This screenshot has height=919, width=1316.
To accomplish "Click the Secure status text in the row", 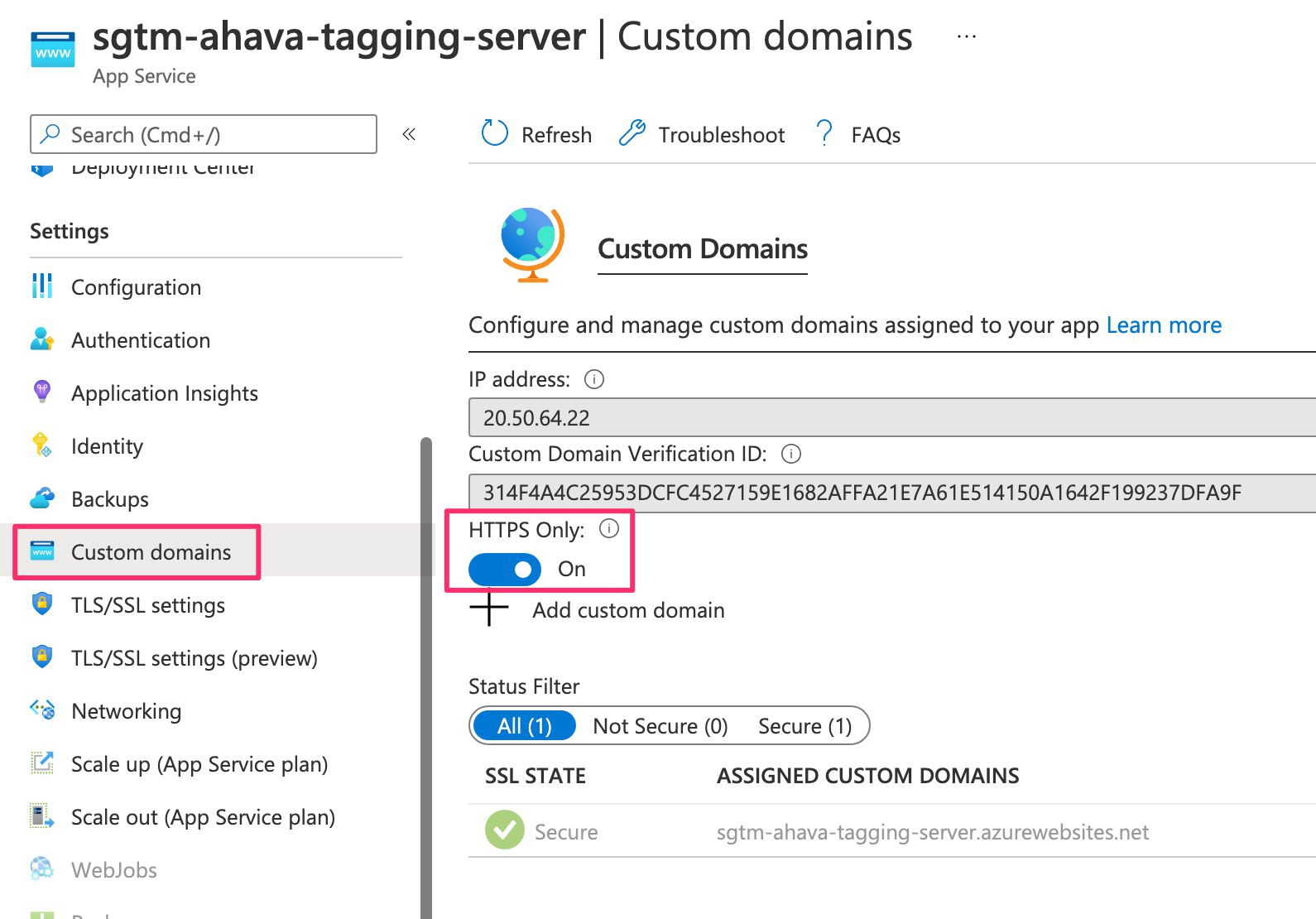I will [x=566, y=832].
